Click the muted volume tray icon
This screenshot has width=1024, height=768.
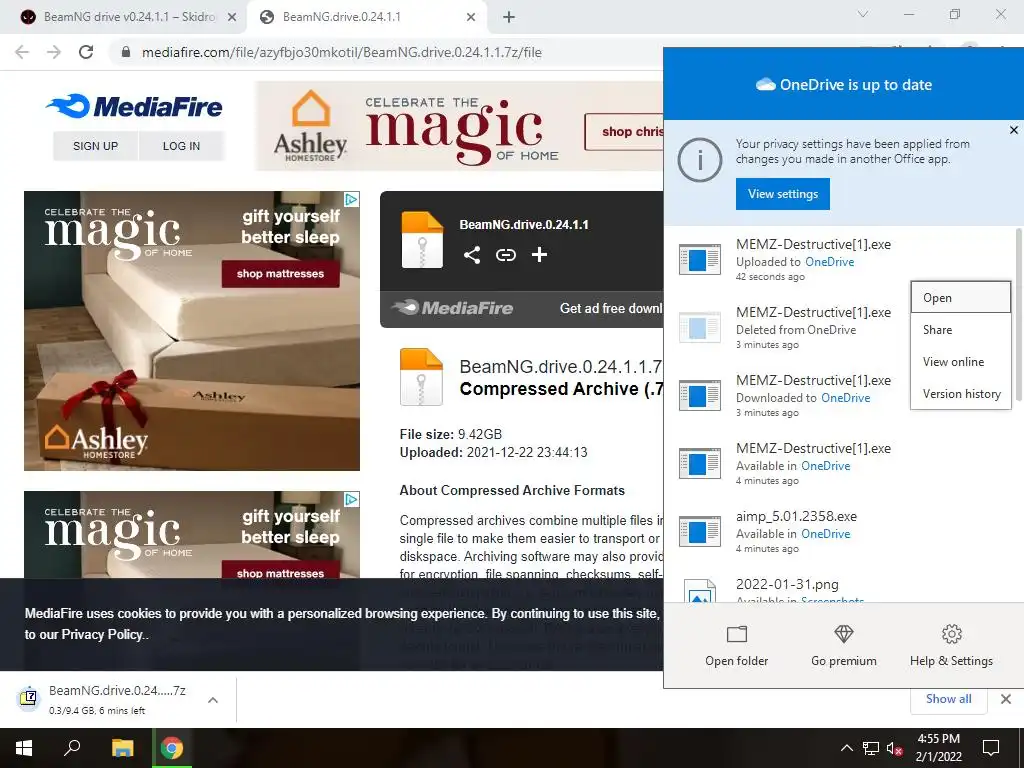coord(895,748)
